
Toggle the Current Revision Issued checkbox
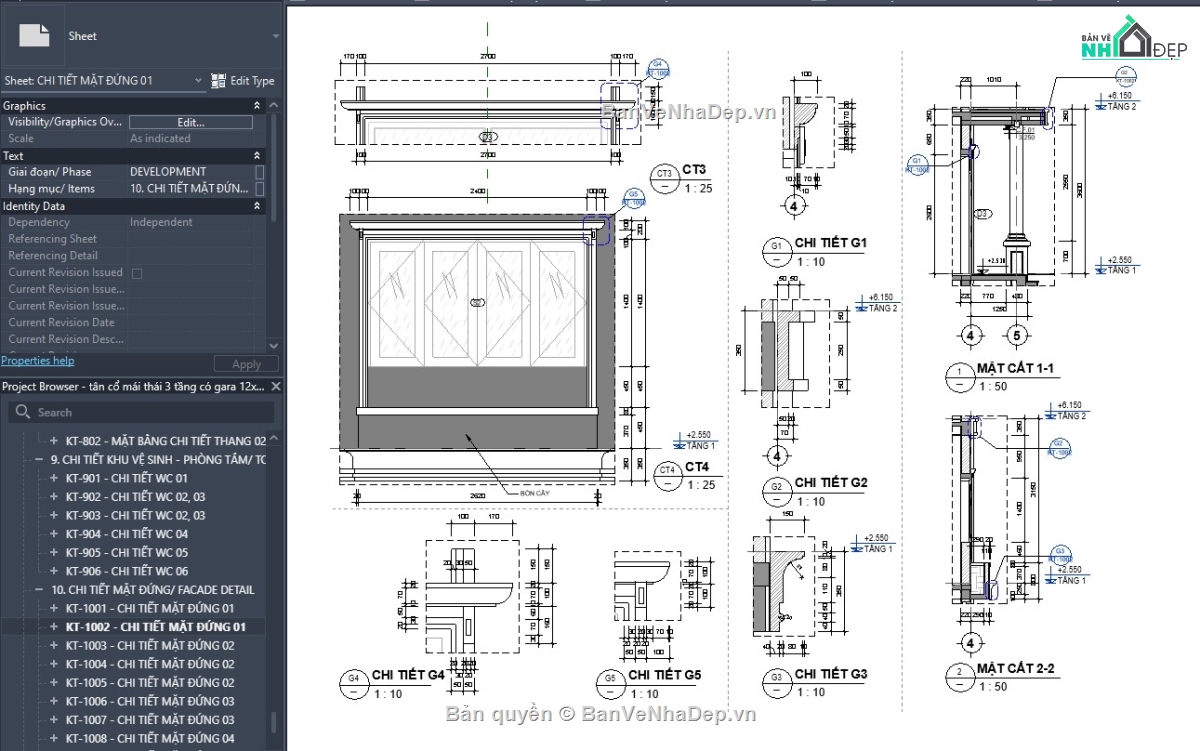pos(137,273)
